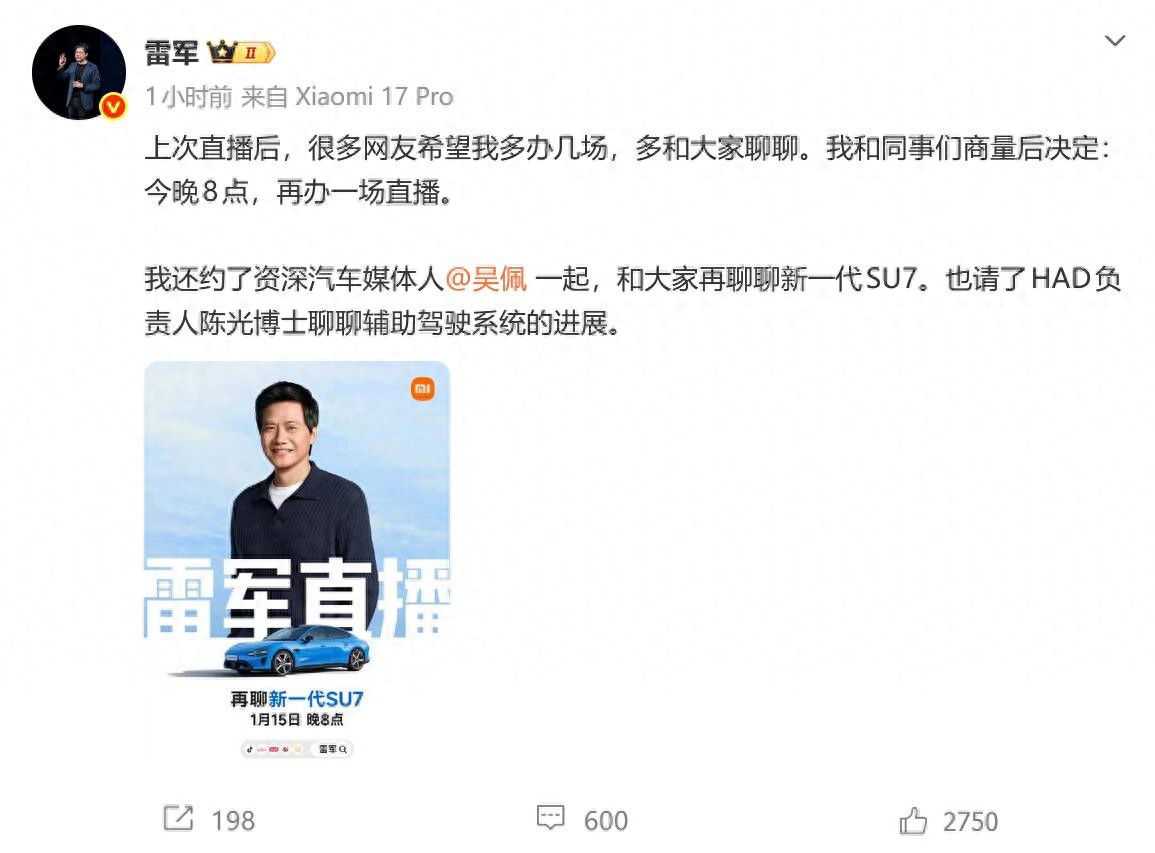Open the repost/share icon
Image resolution: width=1155 pixels, height=853 pixels.
[178, 818]
